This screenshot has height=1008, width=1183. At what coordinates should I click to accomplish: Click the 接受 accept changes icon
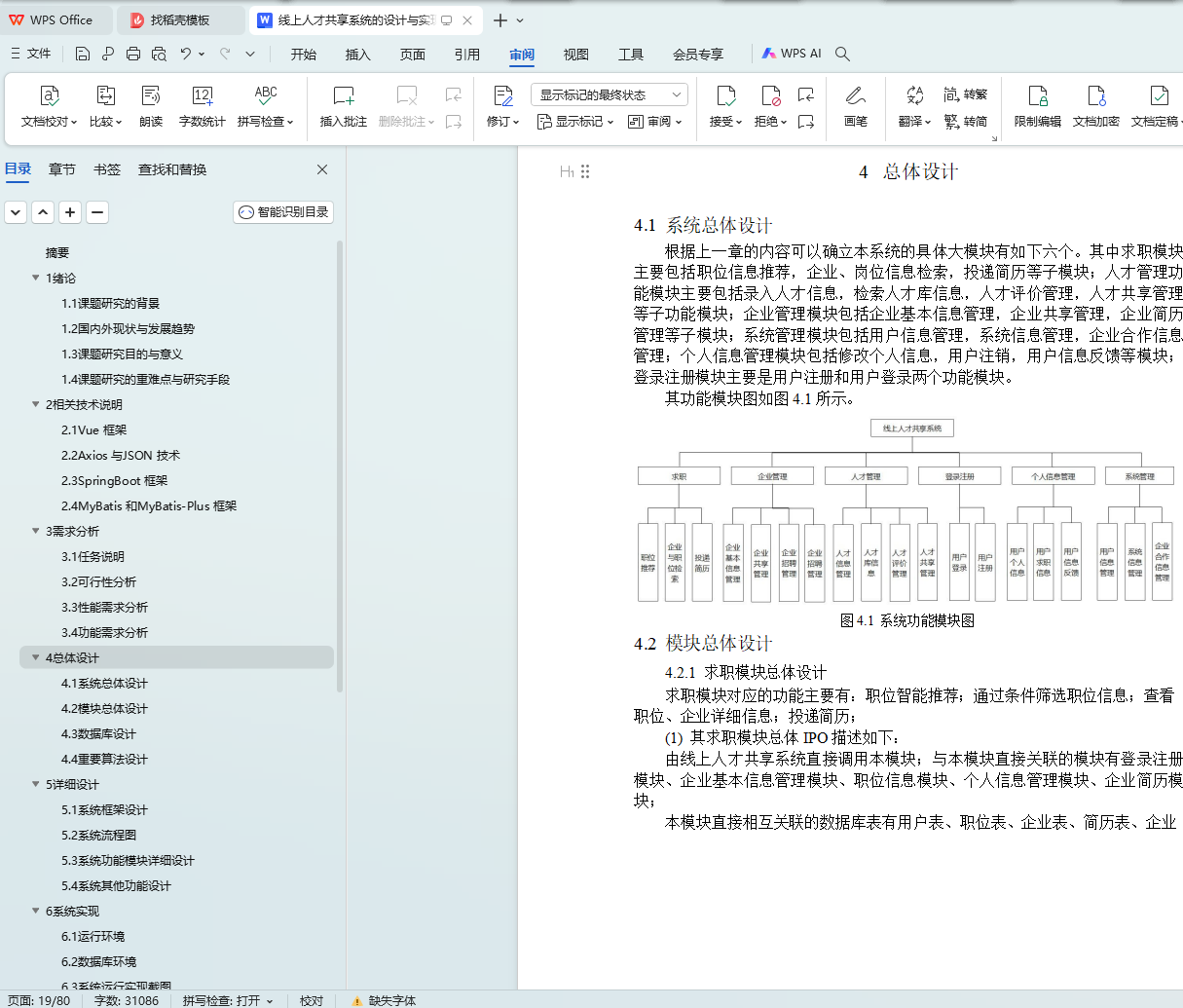[x=725, y=95]
